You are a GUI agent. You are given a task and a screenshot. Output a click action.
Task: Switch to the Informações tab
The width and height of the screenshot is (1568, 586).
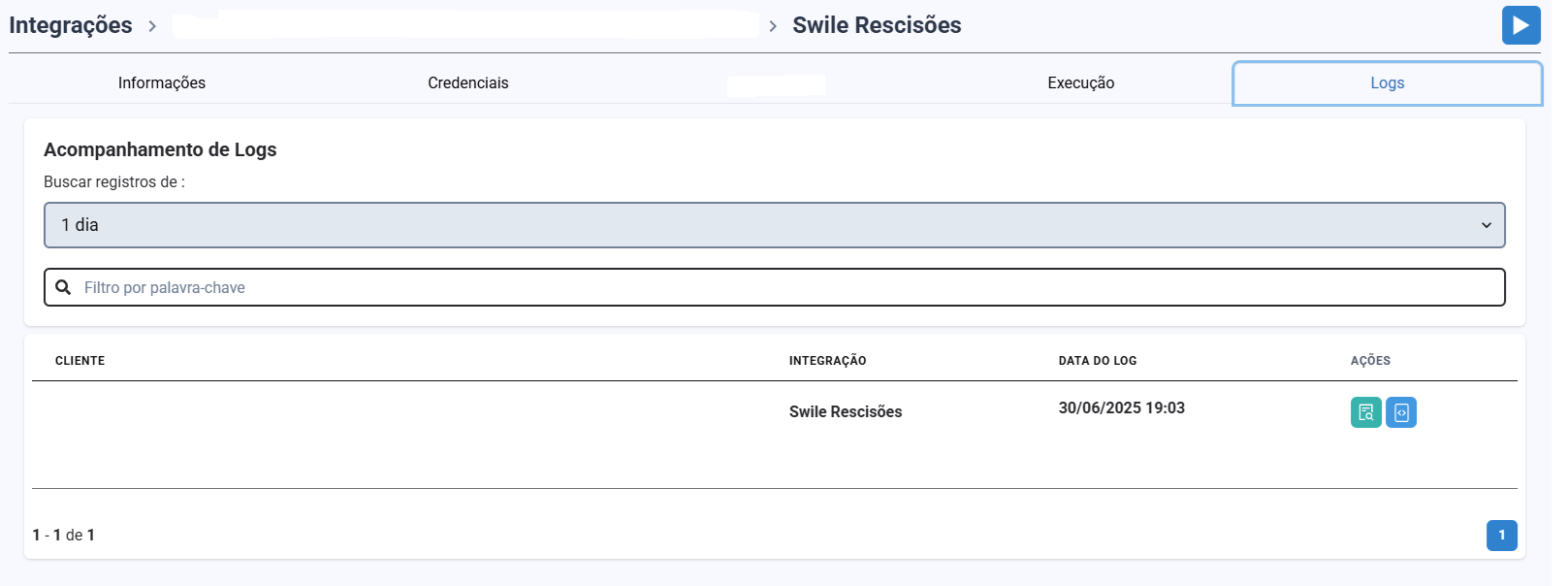click(162, 83)
